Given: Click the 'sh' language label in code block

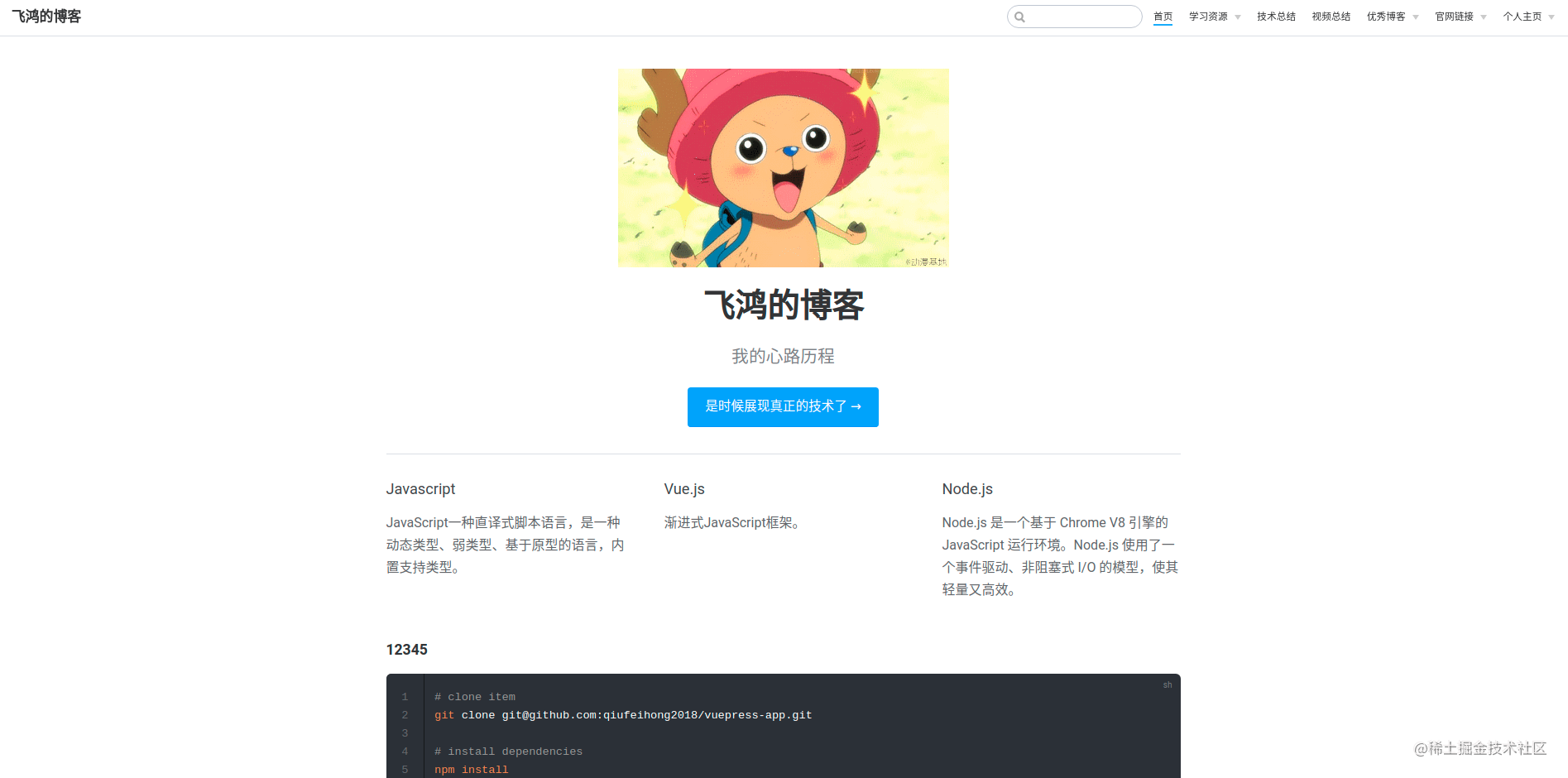Looking at the screenshot, I should pyautogui.click(x=1168, y=685).
